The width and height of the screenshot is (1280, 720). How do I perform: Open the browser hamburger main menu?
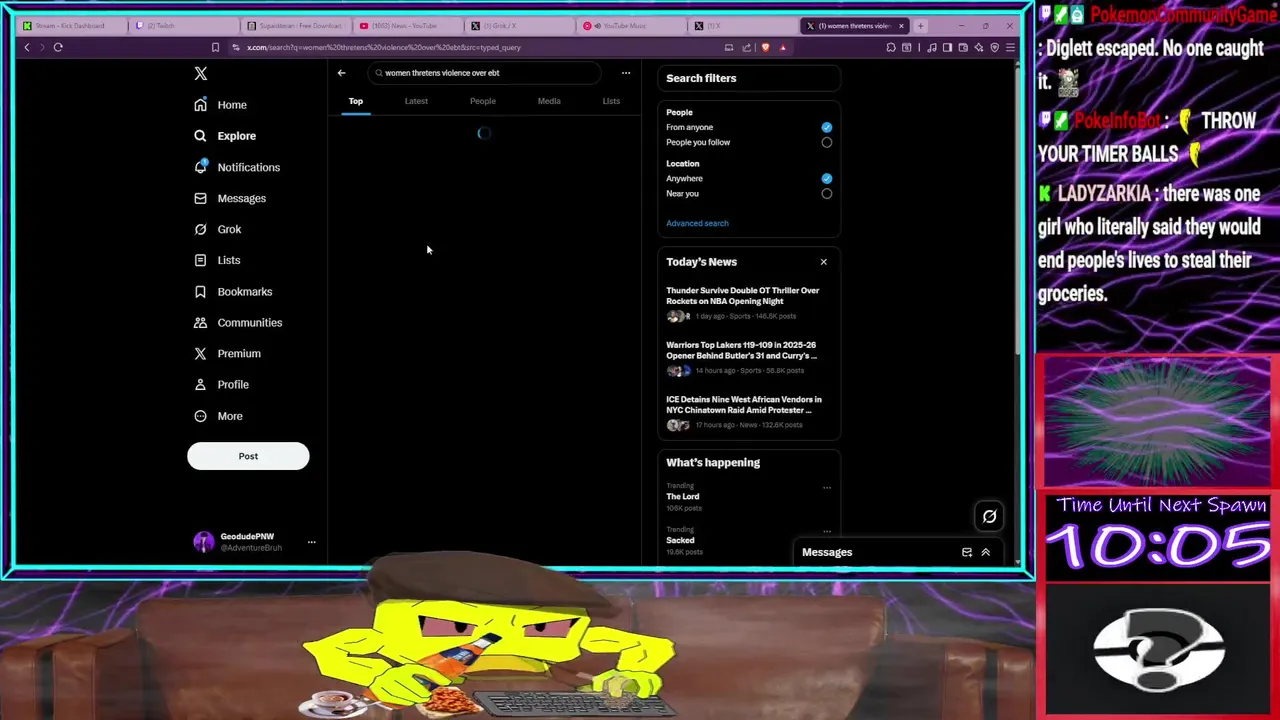point(1011,47)
